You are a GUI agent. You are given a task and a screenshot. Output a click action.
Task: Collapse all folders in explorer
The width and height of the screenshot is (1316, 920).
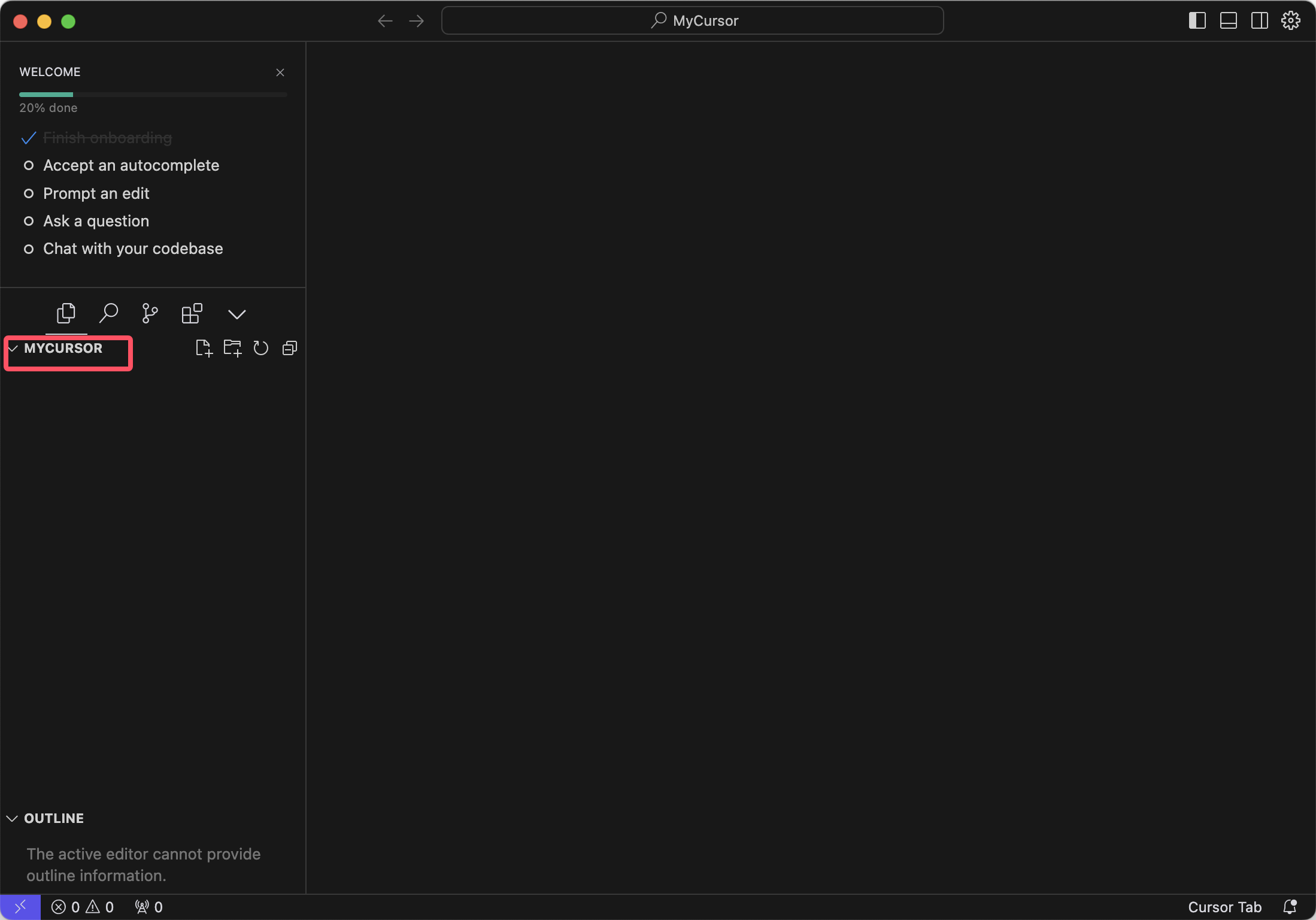pos(290,348)
